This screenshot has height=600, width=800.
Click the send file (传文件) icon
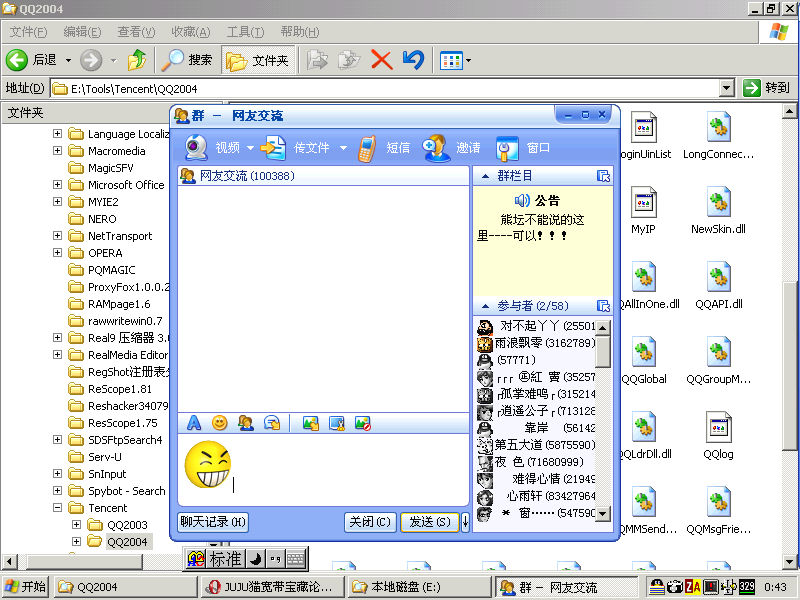273,148
